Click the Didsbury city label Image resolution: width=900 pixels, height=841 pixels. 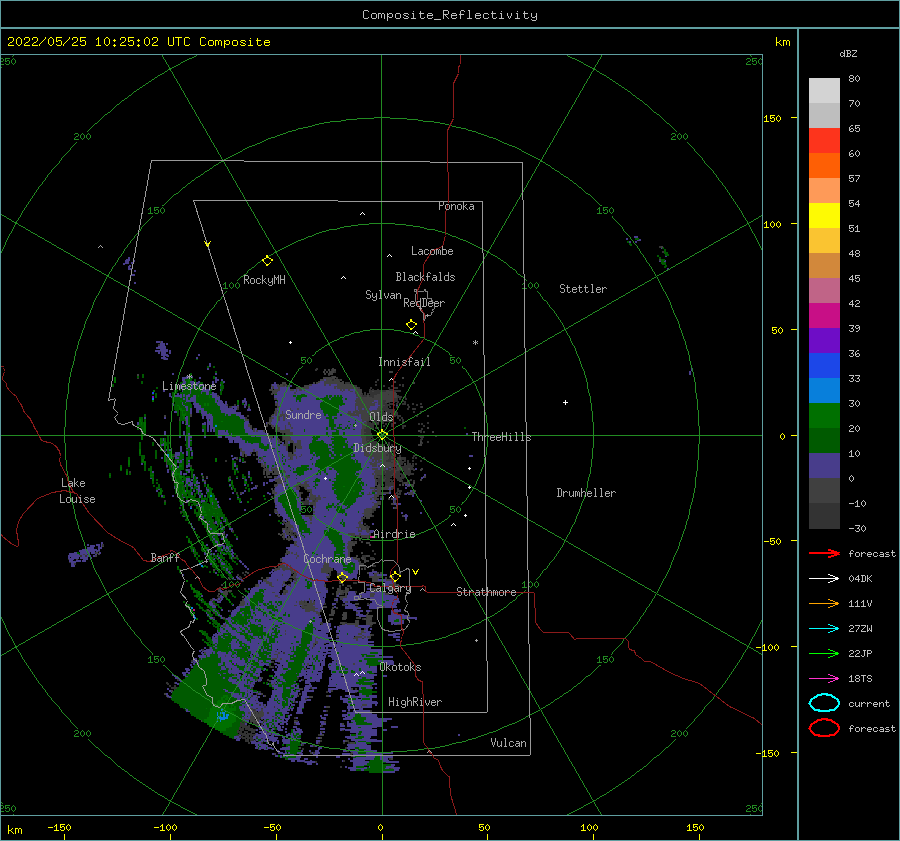tap(378, 448)
